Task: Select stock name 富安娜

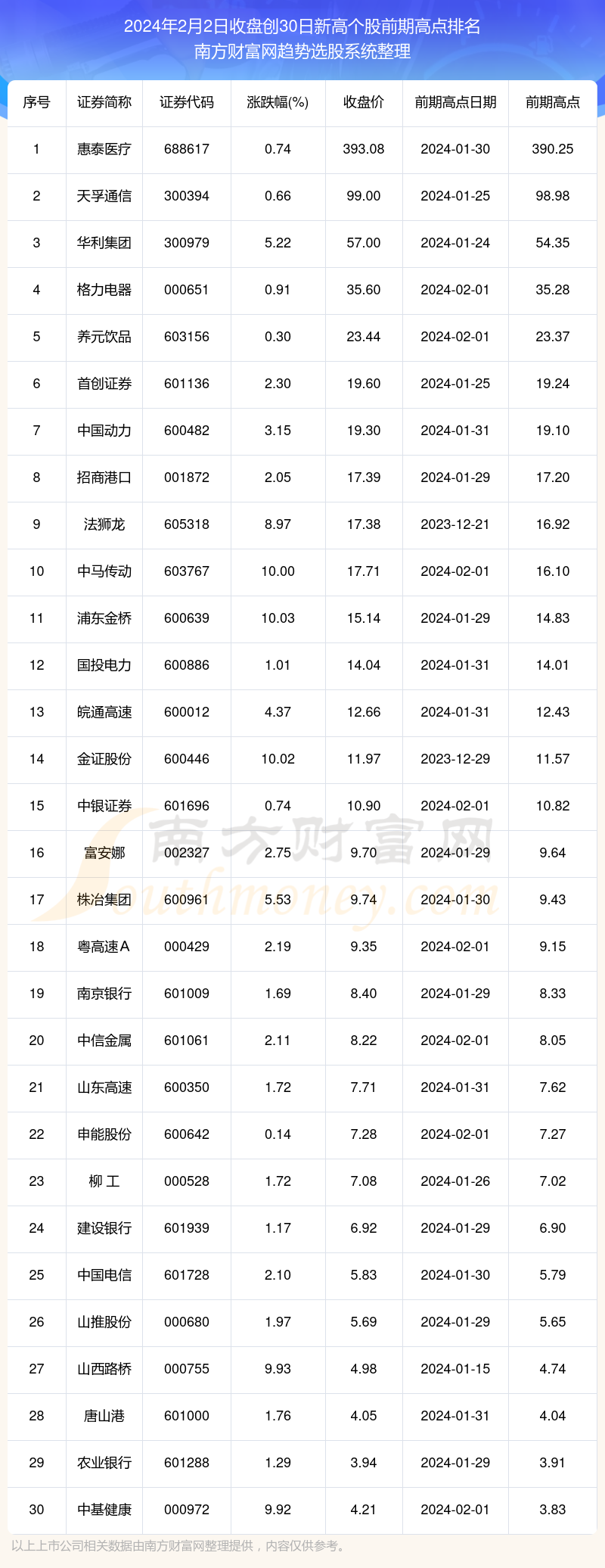Action: click(104, 853)
